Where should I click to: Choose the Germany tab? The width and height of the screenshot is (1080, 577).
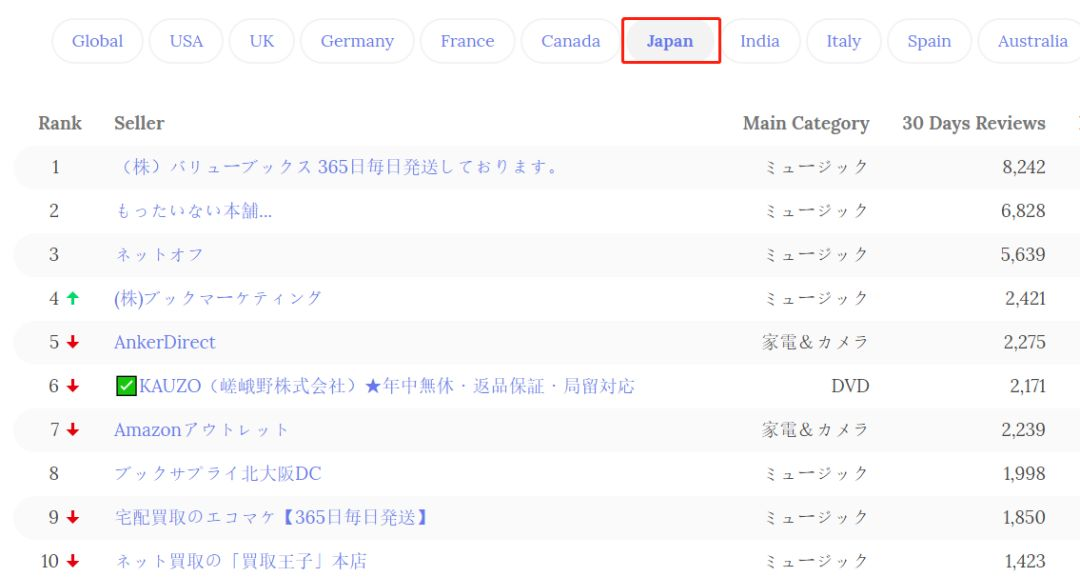click(x=357, y=41)
